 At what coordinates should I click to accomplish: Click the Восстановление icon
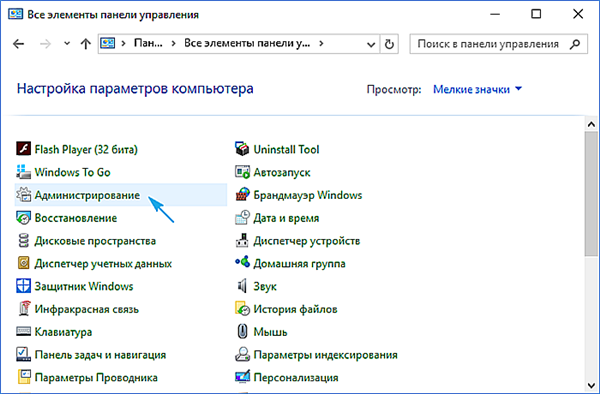click(23, 218)
